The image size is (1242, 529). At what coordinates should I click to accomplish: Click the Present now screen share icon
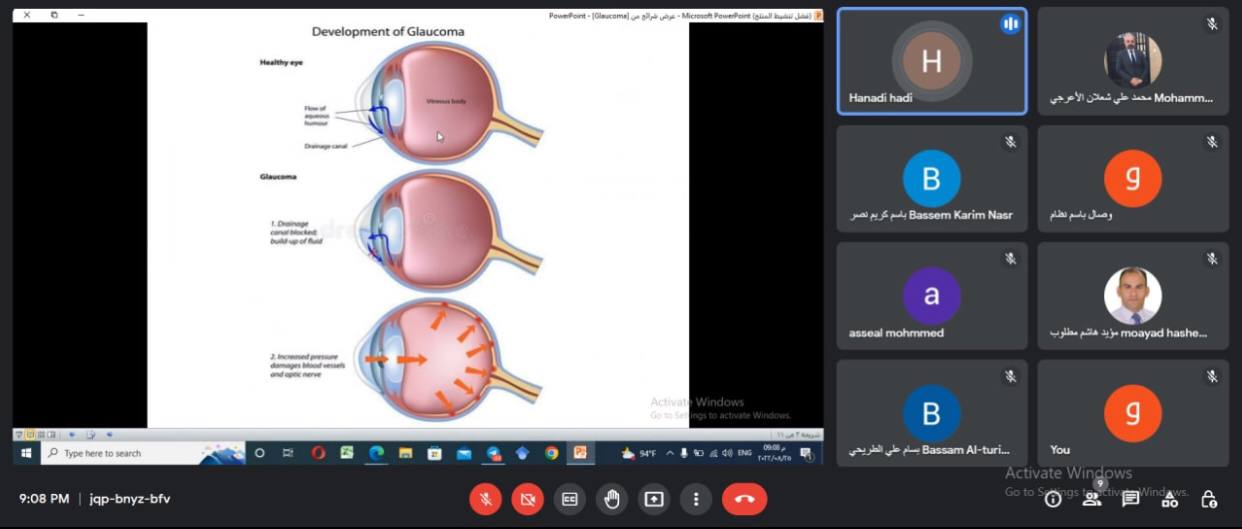tap(654, 499)
